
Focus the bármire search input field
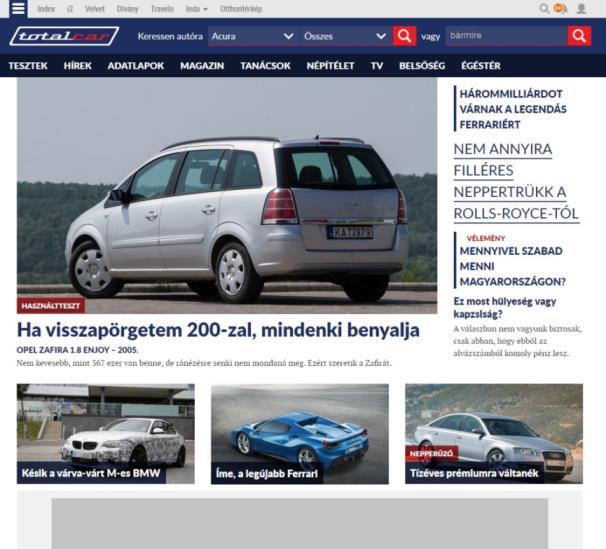(507, 36)
